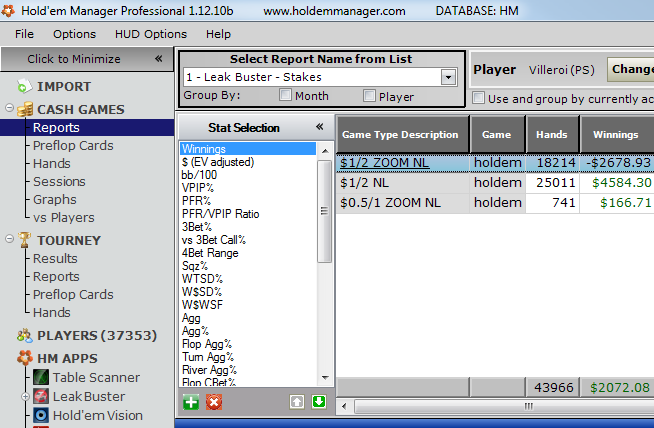The width and height of the screenshot is (654, 428).
Task: Click the green move stat down icon
Action: (319, 402)
